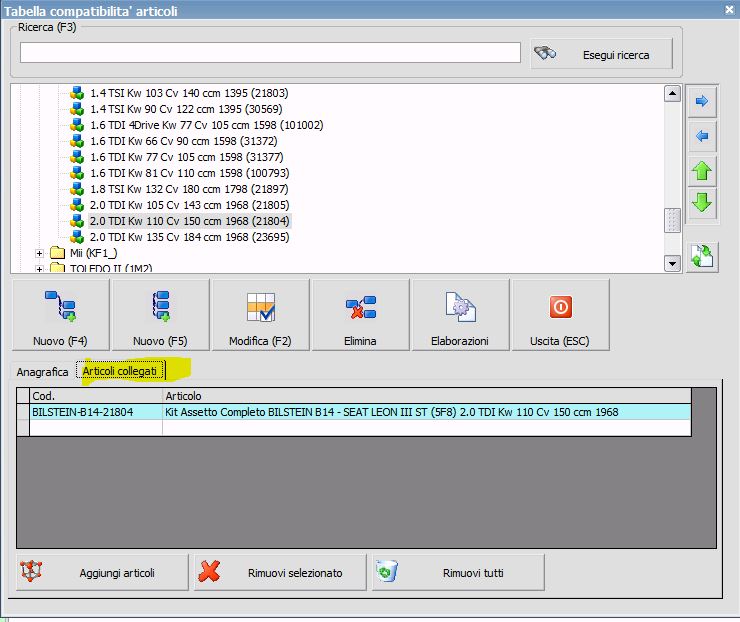Exit with Uscita (ESC)
Screen dimensions: 740x622
(x=561, y=315)
